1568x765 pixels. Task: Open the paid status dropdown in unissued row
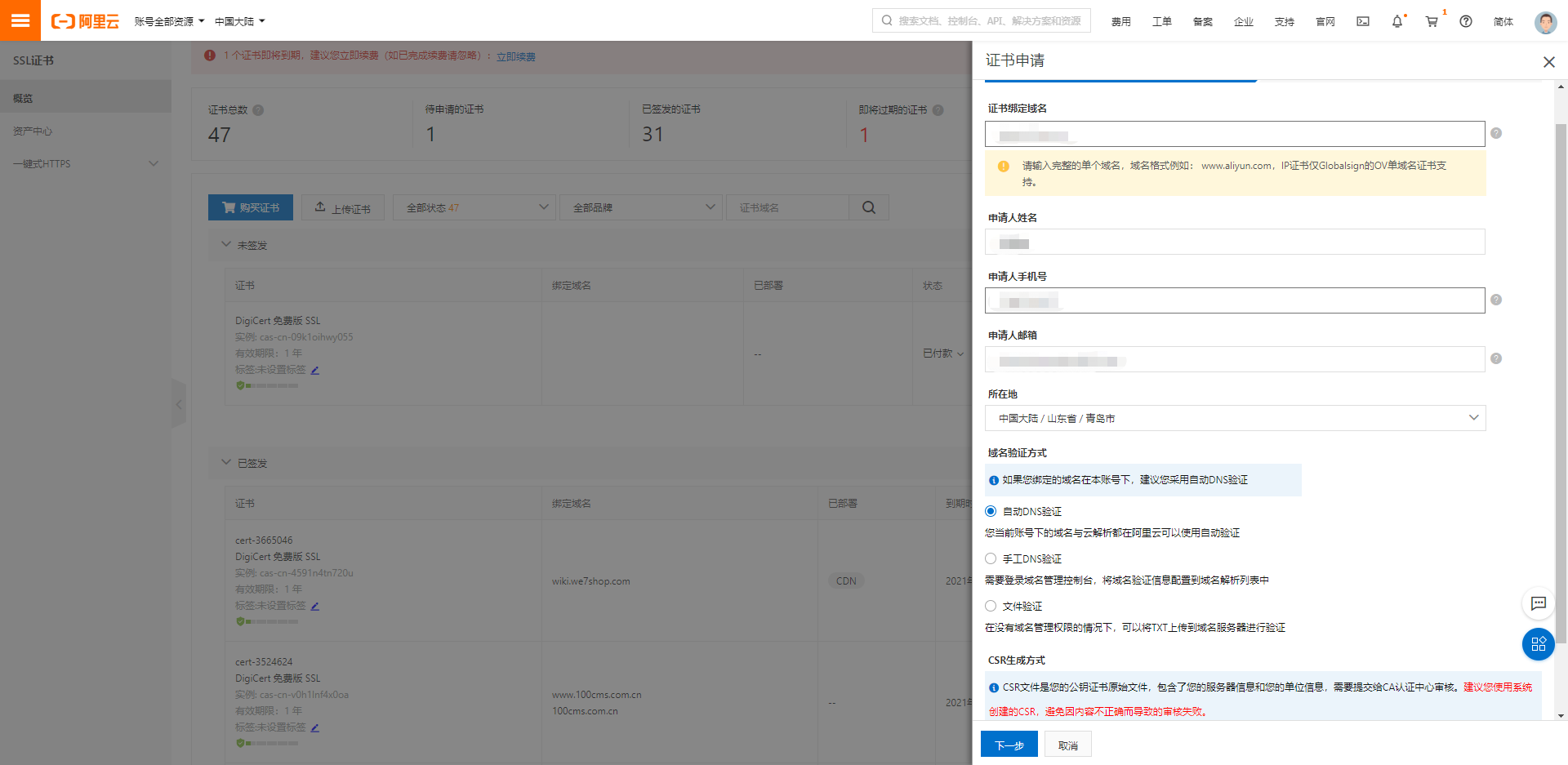coord(943,354)
